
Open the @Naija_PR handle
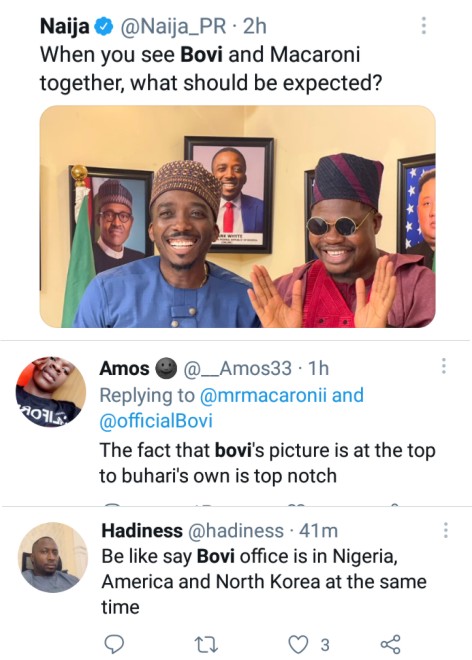pyautogui.click(x=173, y=27)
